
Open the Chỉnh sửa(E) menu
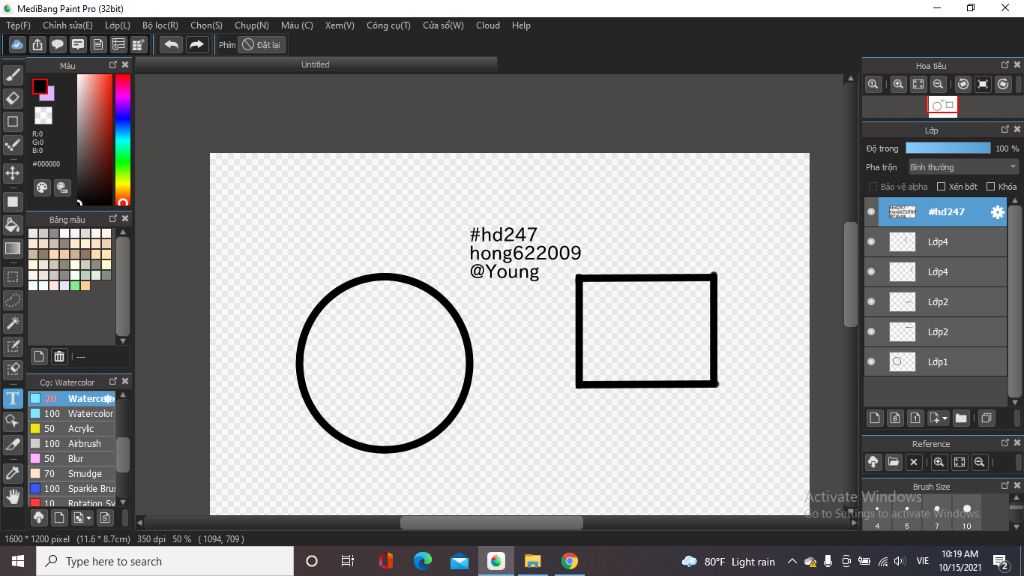point(67,25)
